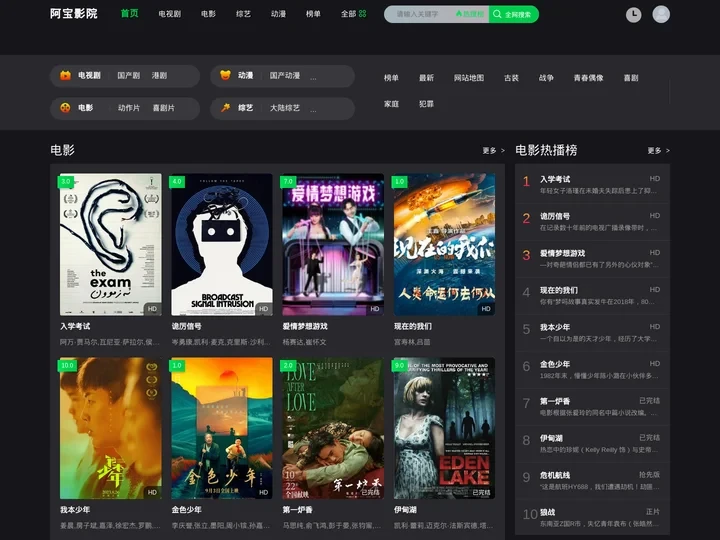Open rank 9 危机航线 in the hot list
This screenshot has width=720, height=540.
pyautogui.click(x=592, y=481)
